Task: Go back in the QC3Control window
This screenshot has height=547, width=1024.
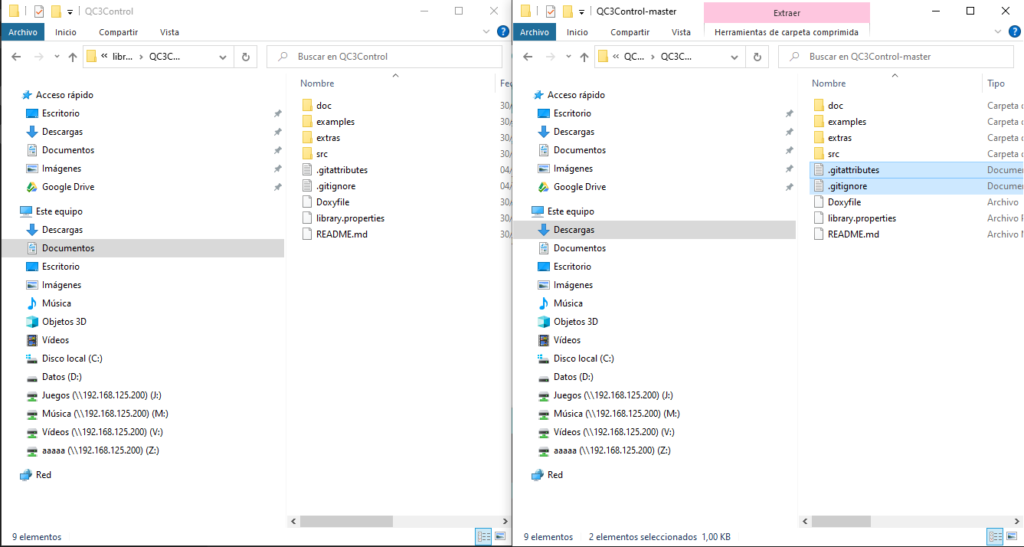Action: (x=16, y=57)
